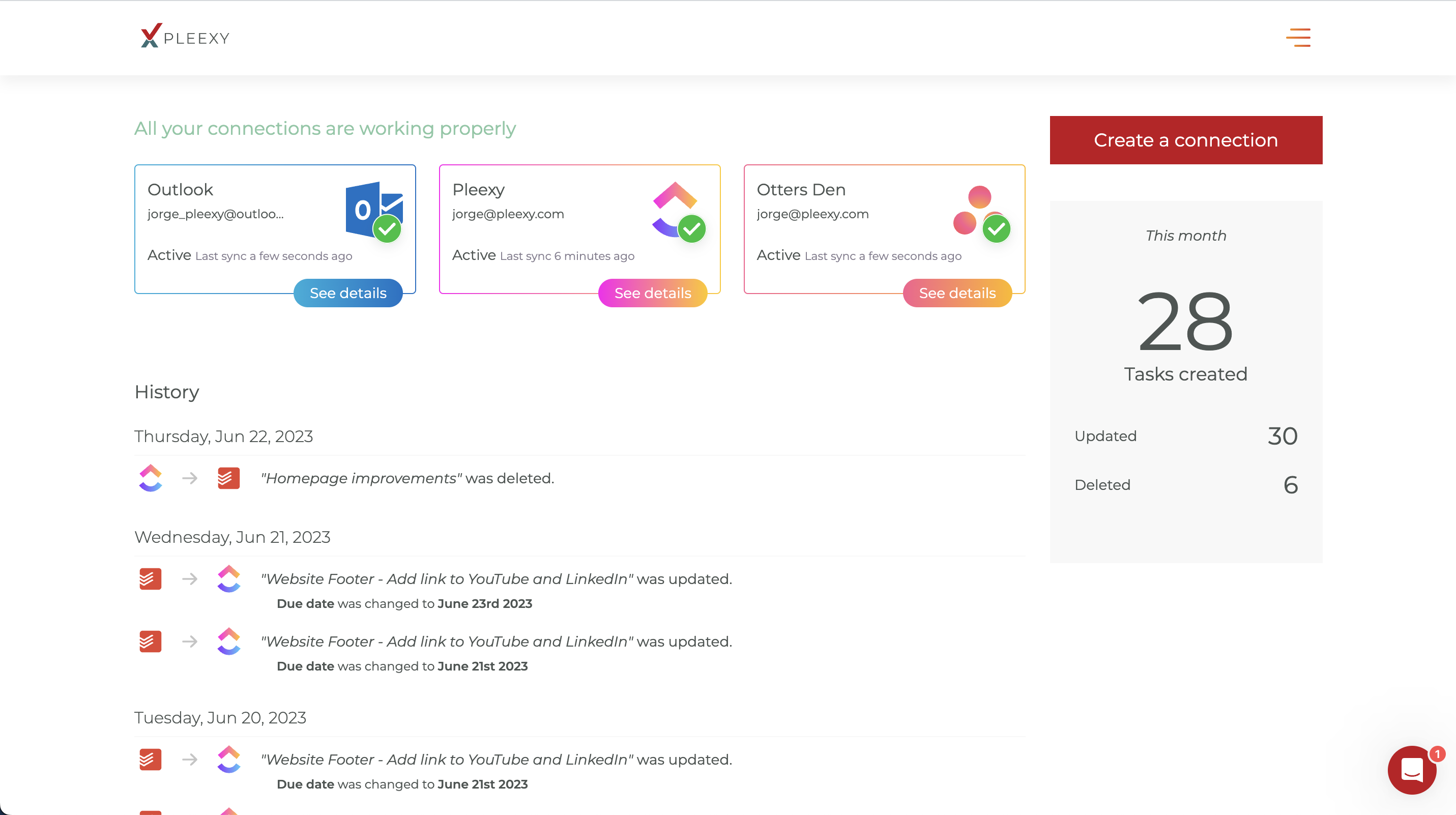This screenshot has width=1456, height=815.
Task: Click the Updated count of 30
Action: pos(1282,436)
